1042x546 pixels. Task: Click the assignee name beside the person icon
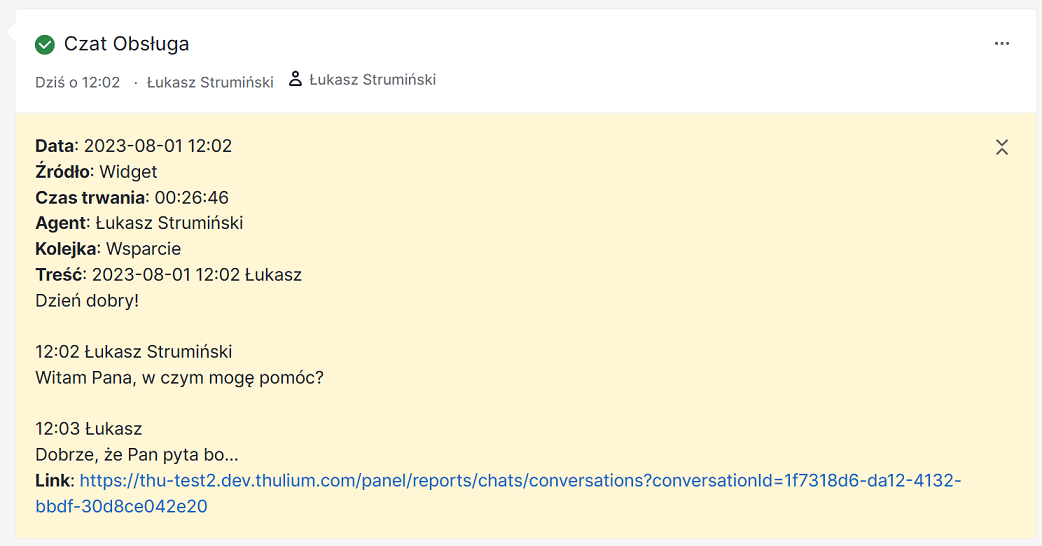[373, 80]
